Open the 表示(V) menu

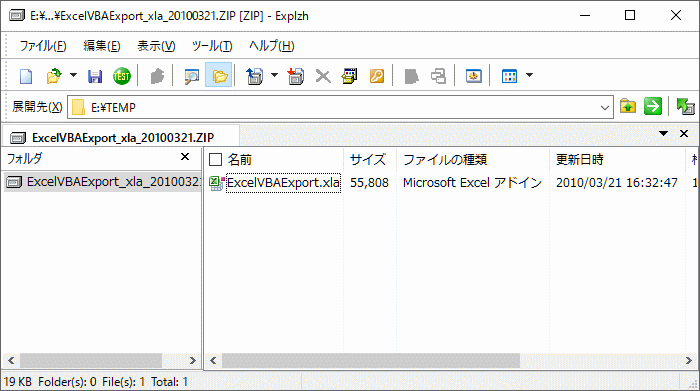[156, 46]
